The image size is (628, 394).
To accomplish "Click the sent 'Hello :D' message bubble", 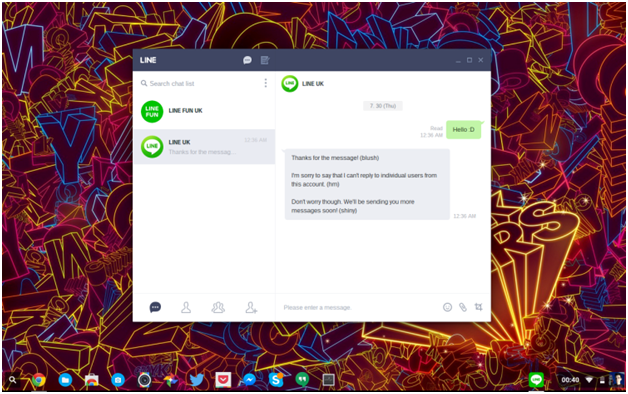I will 463,130.
